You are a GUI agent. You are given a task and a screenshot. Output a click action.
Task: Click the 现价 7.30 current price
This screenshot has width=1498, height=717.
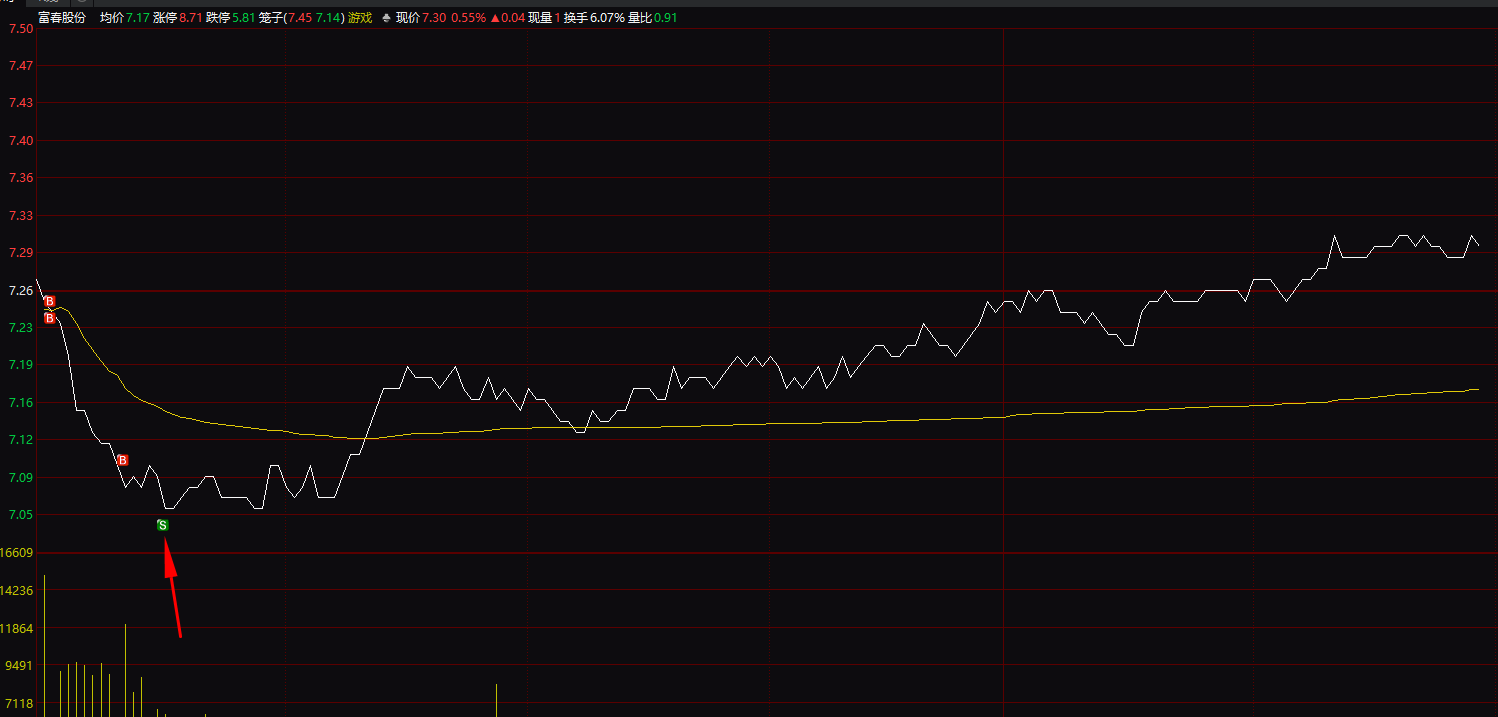pos(421,18)
